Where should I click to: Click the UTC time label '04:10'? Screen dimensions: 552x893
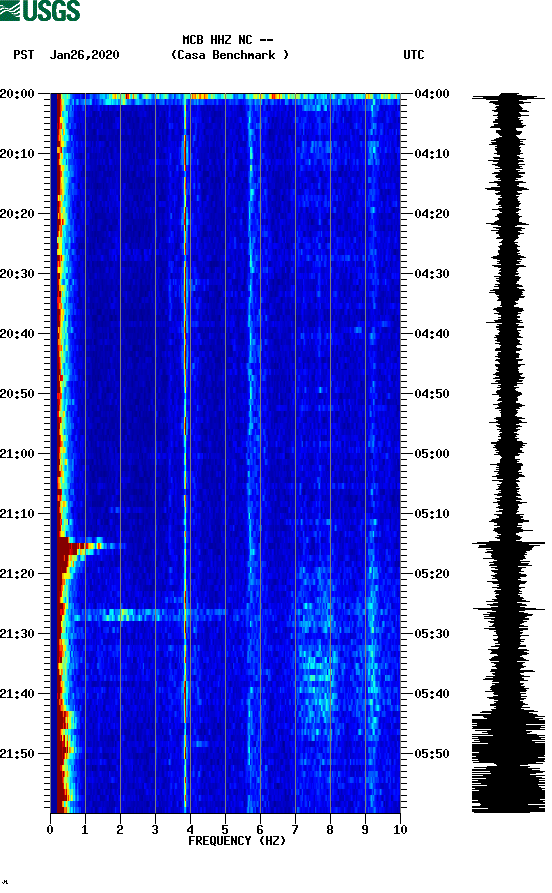tap(432, 154)
